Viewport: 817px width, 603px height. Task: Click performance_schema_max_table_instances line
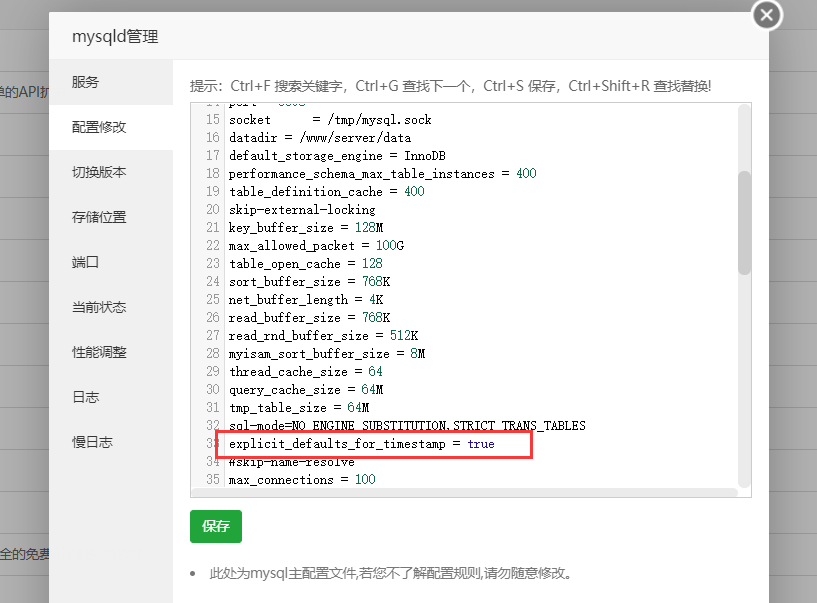382,174
